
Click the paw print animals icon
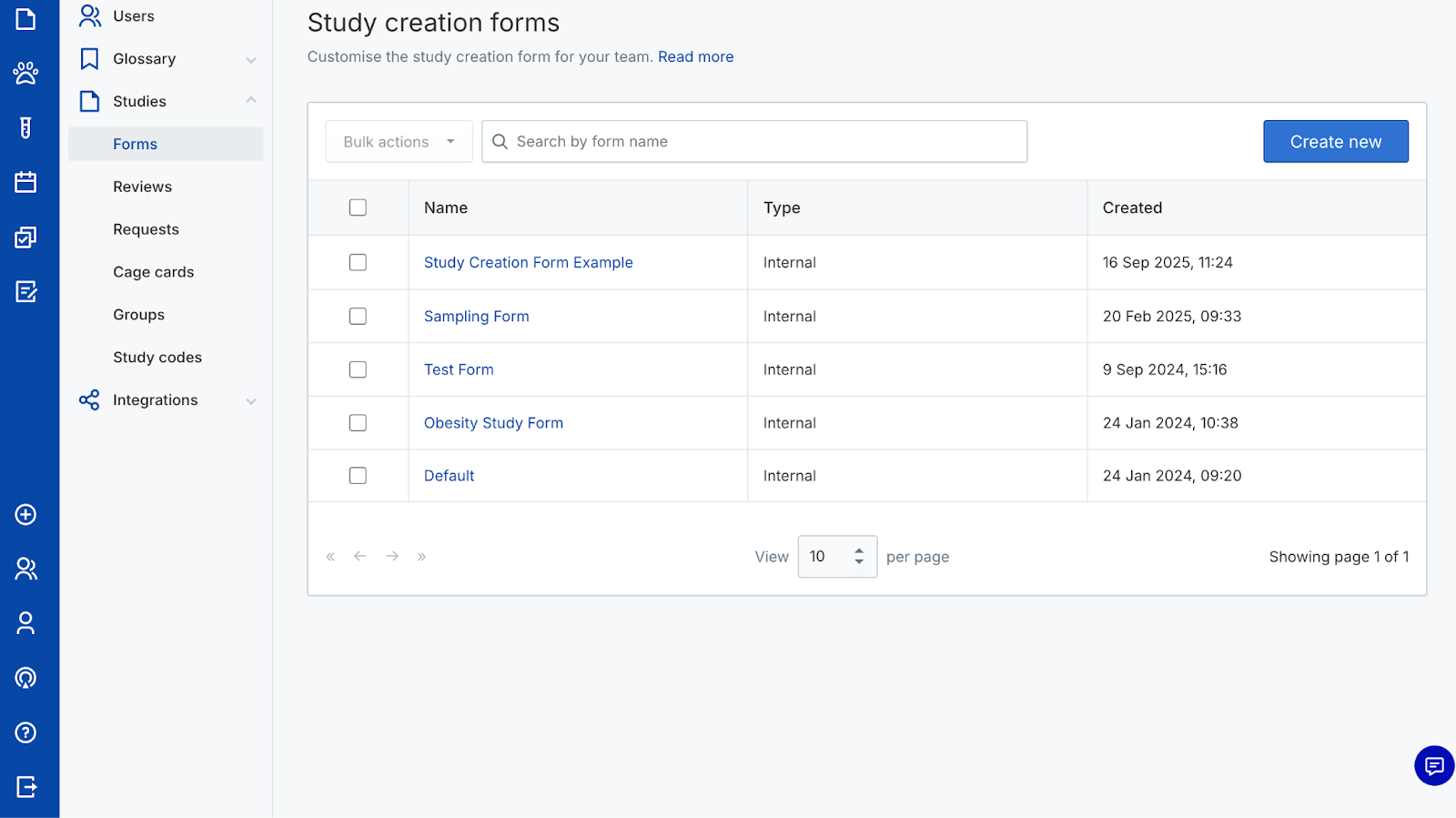pos(25,73)
